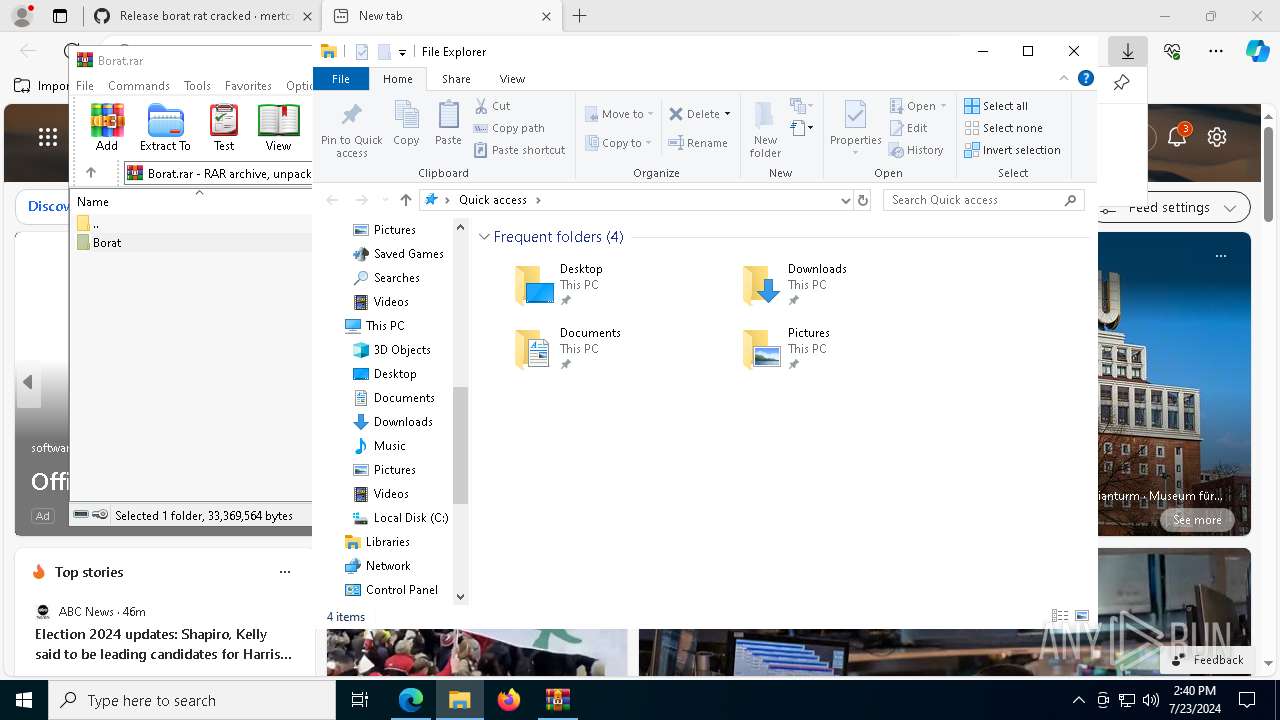Click the Search Quick access field
Image resolution: width=1280 pixels, height=720 pixels.
pyautogui.click(x=984, y=200)
